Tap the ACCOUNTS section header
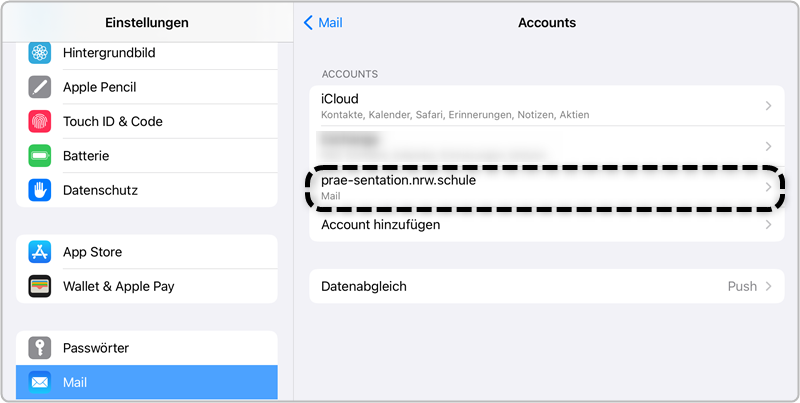This screenshot has height=403, width=800. [349, 74]
